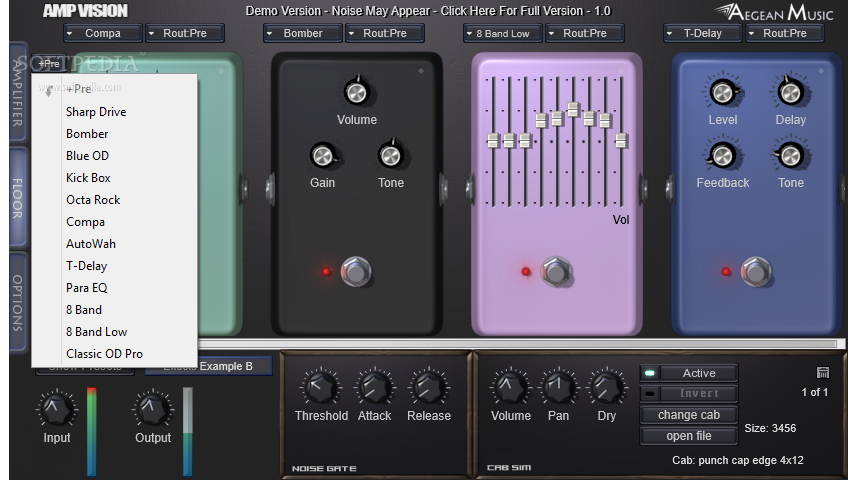
Task: Click the Vol slider on the EQ pedal
Action: click(621, 141)
